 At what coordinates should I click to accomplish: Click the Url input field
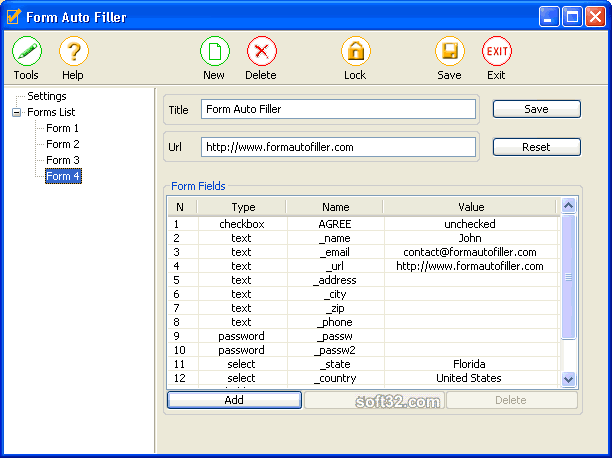(338, 147)
